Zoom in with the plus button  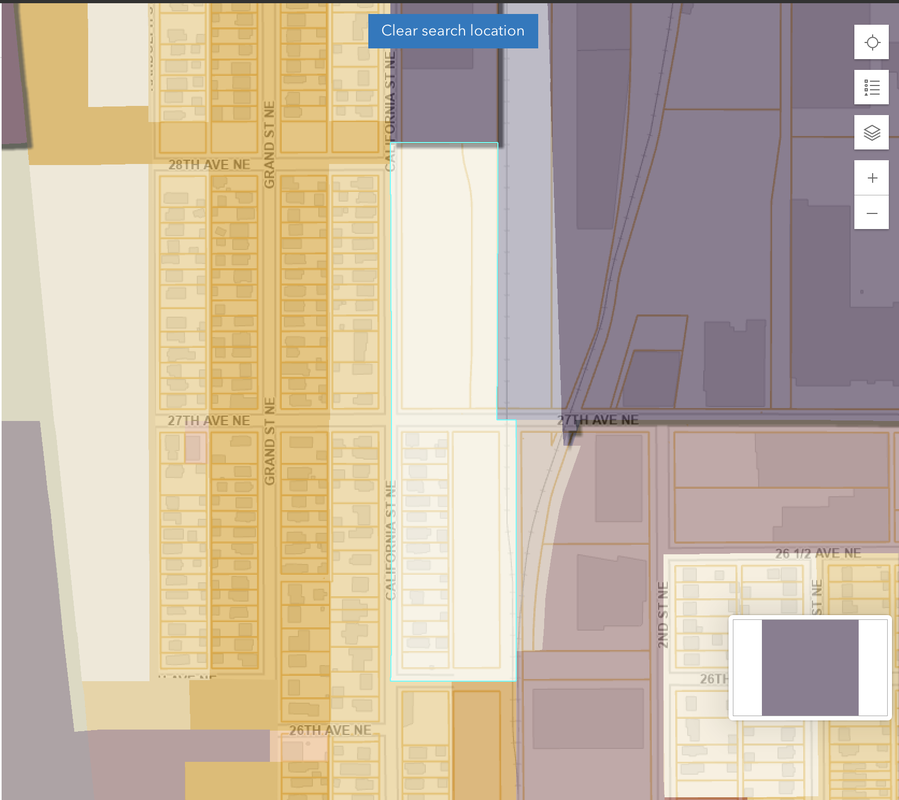[872, 178]
